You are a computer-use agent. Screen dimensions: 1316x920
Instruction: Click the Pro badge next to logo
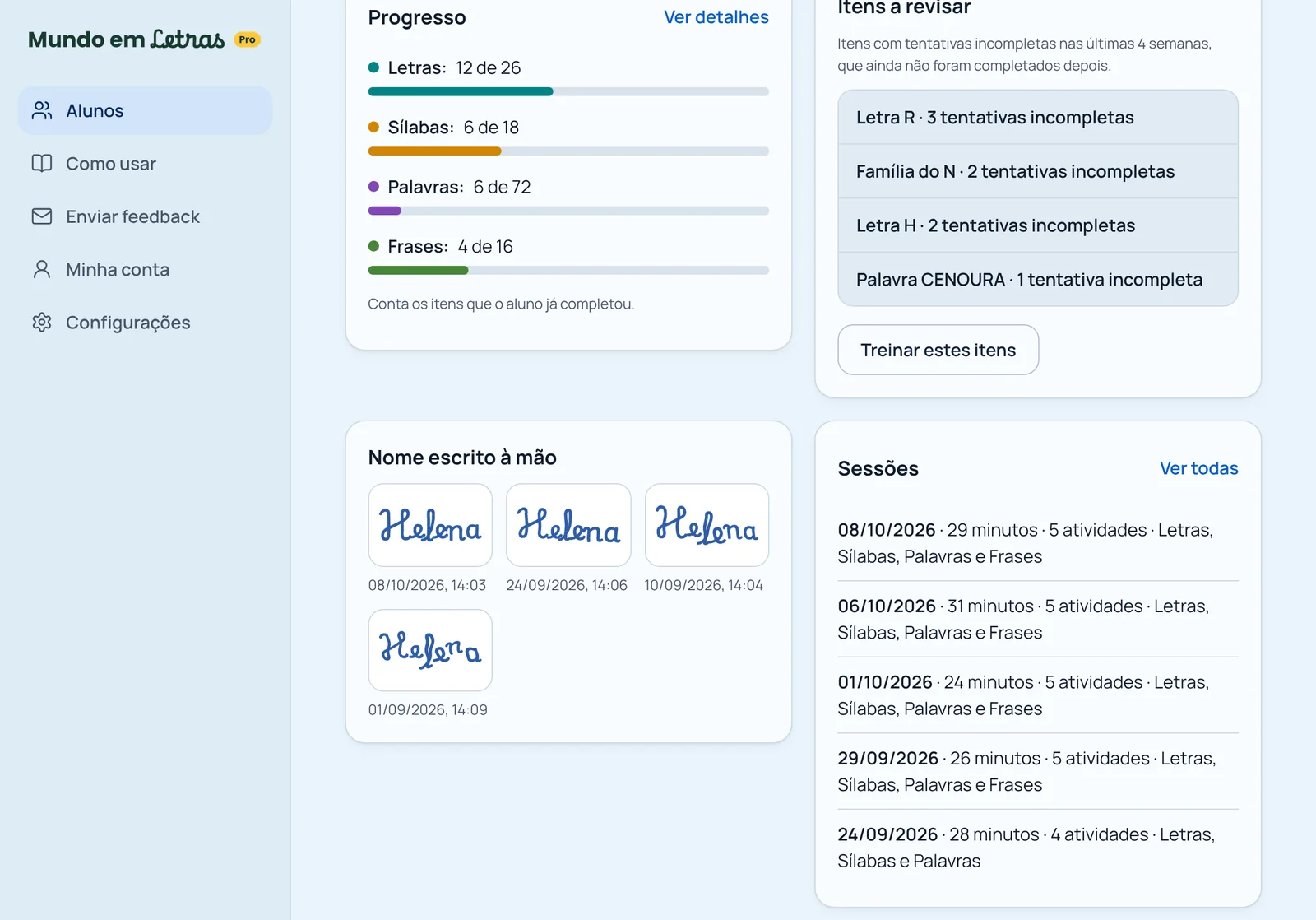pyautogui.click(x=247, y=39)
